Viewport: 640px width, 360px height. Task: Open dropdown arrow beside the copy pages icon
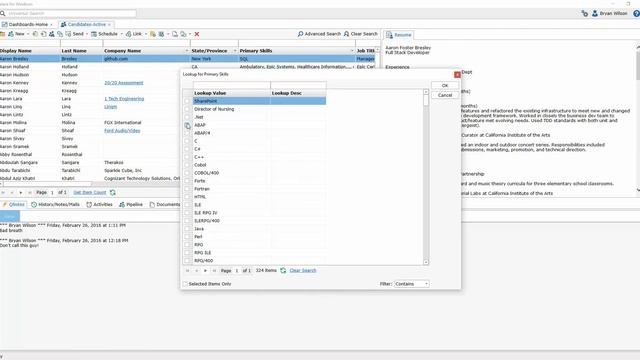(190, 34)
